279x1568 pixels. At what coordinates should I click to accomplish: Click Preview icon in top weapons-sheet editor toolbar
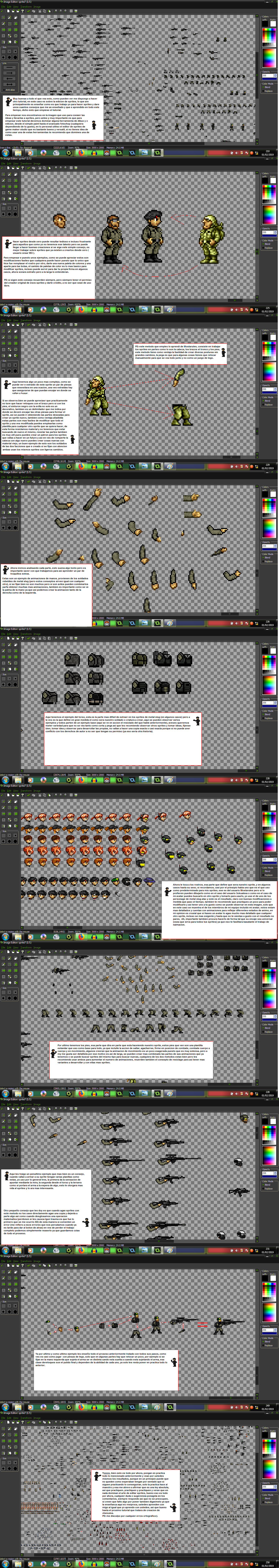[76, 11]
